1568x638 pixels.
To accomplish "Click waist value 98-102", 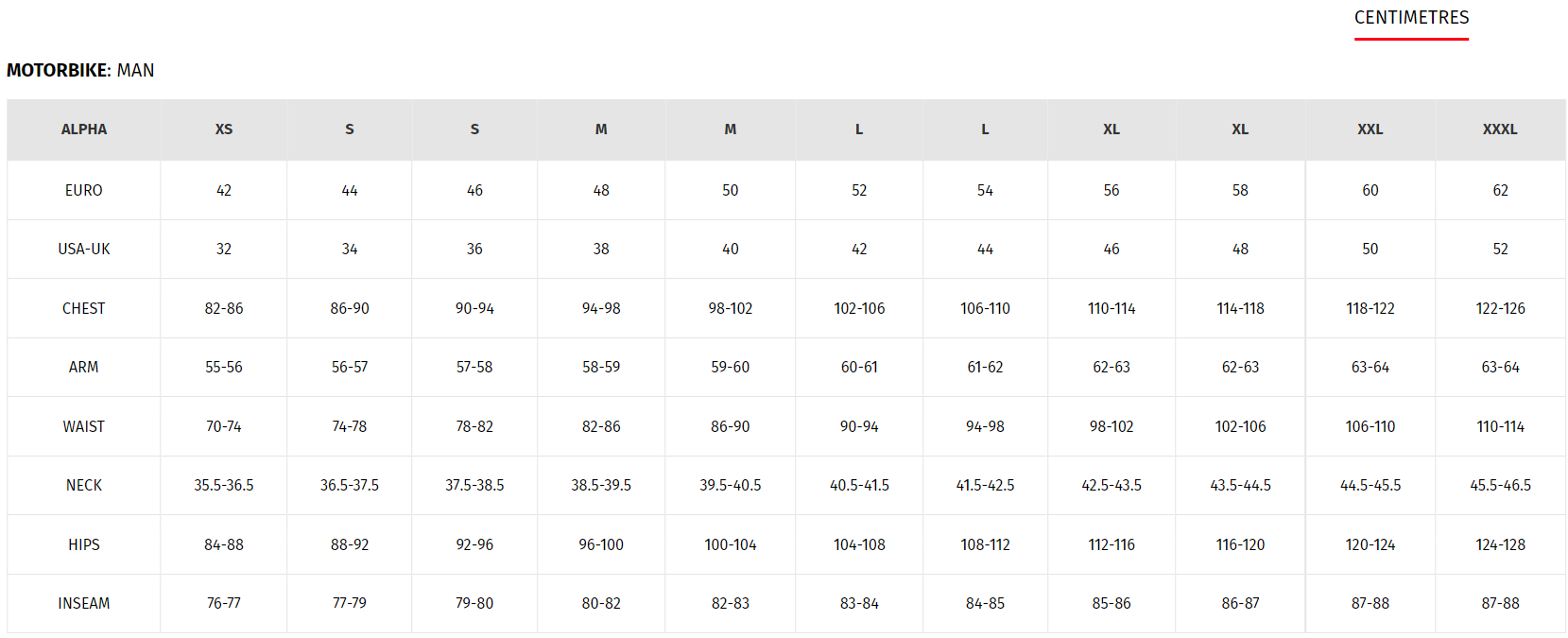I will point(1111,426).
